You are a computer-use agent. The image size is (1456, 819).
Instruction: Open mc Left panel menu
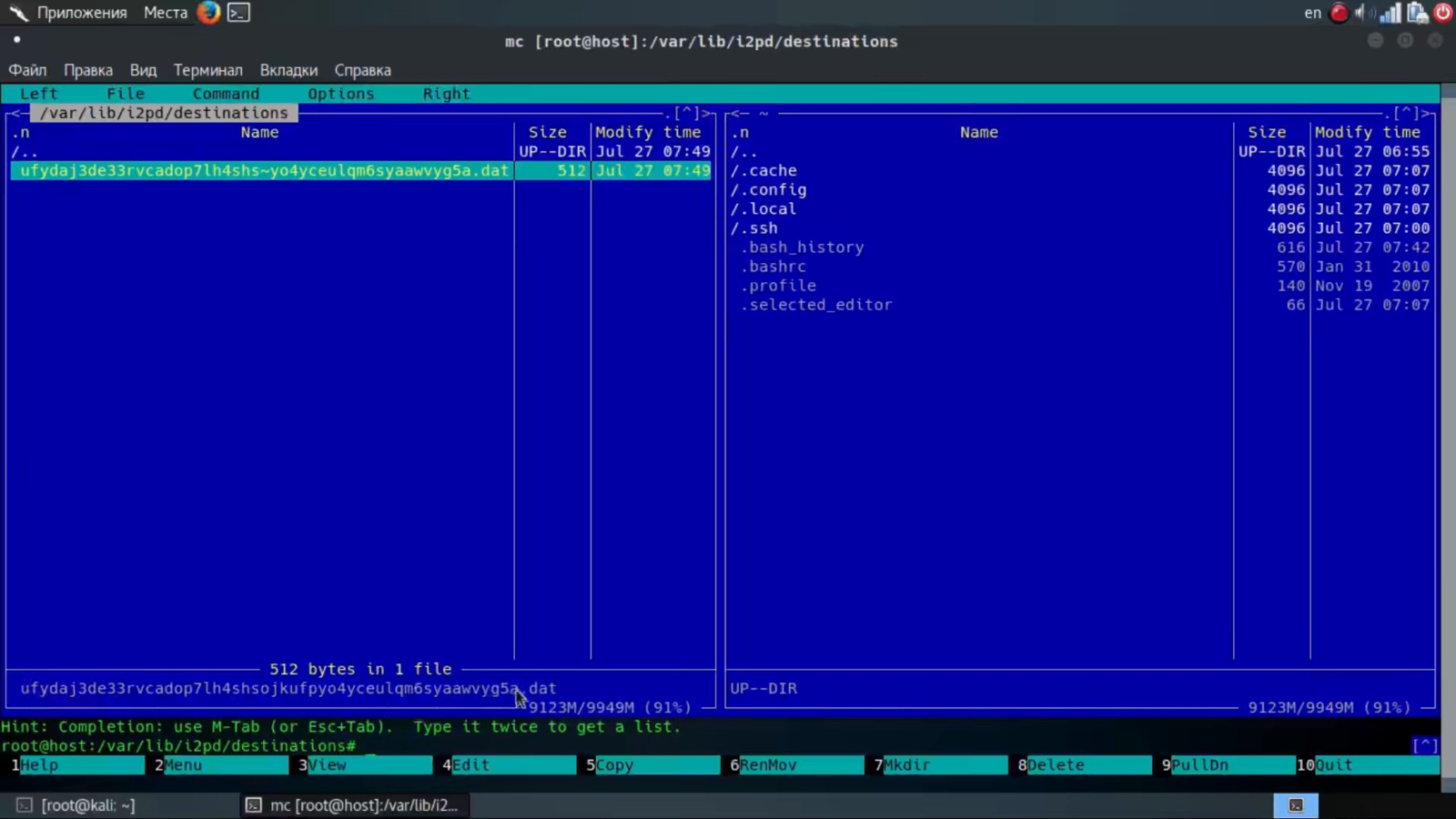tap(39, 94)
